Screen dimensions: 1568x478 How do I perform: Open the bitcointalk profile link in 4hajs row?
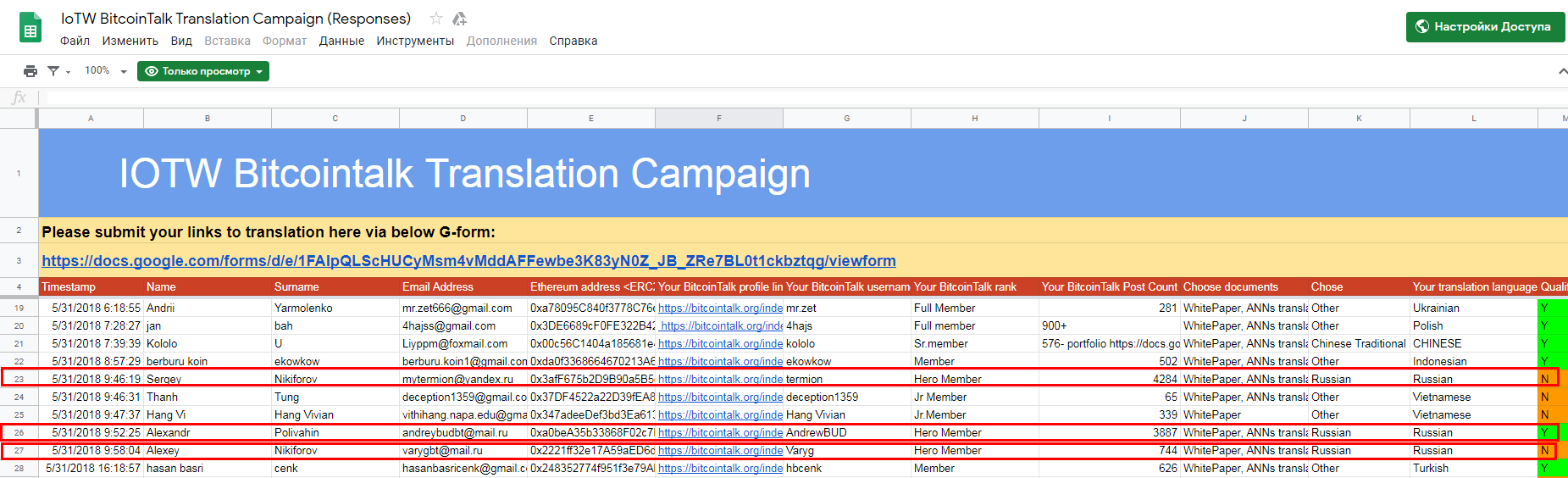coord(721,325)
